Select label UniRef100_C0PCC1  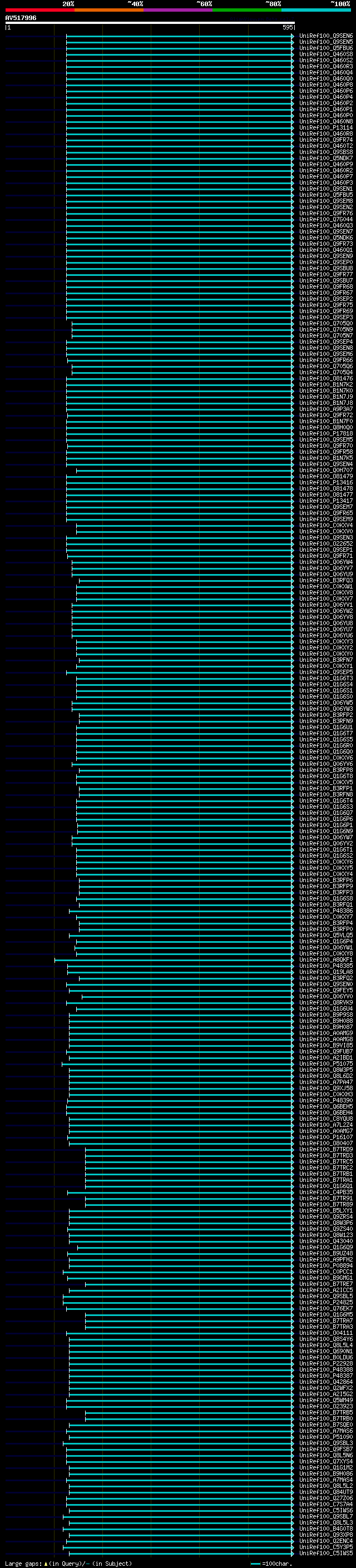tap(326, 1272)
